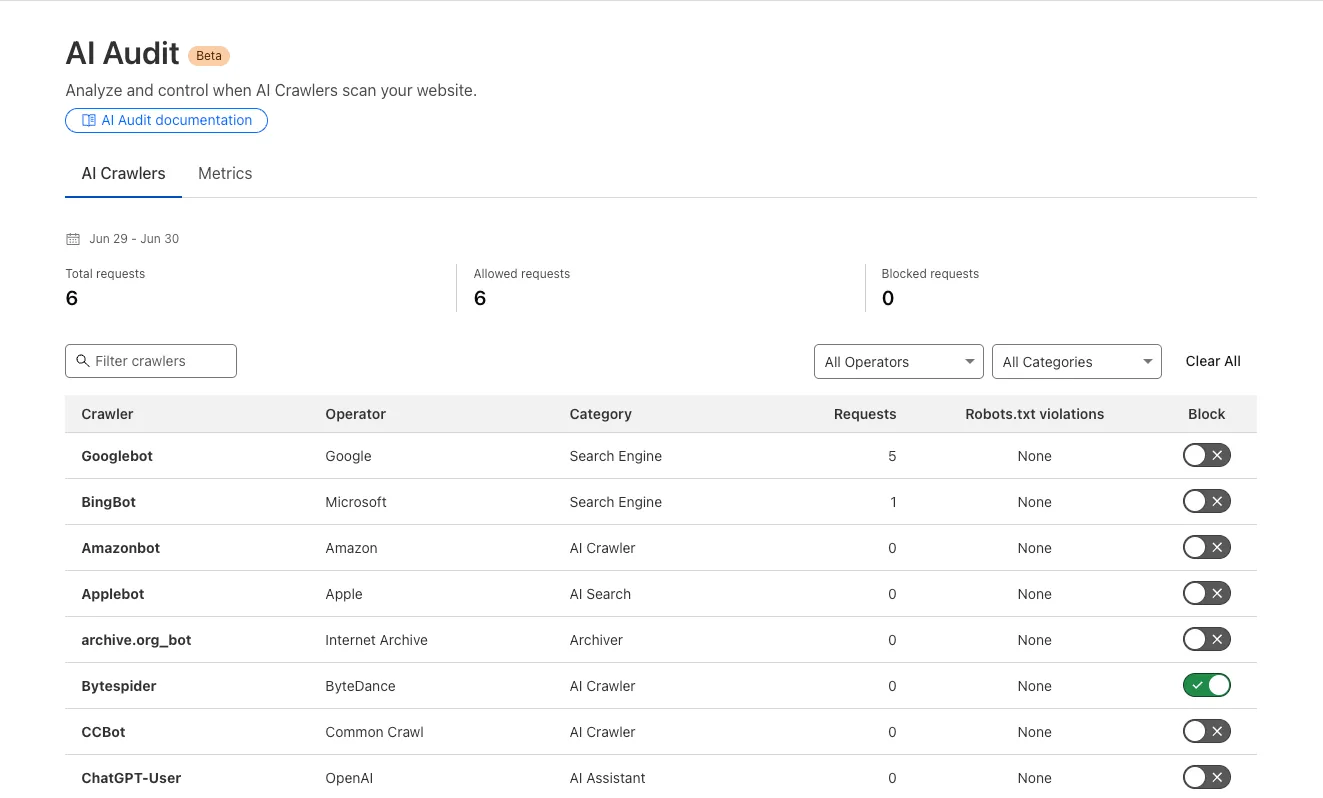
Task: Block the BingBot crawler
Action: [x=1206, y=502]
